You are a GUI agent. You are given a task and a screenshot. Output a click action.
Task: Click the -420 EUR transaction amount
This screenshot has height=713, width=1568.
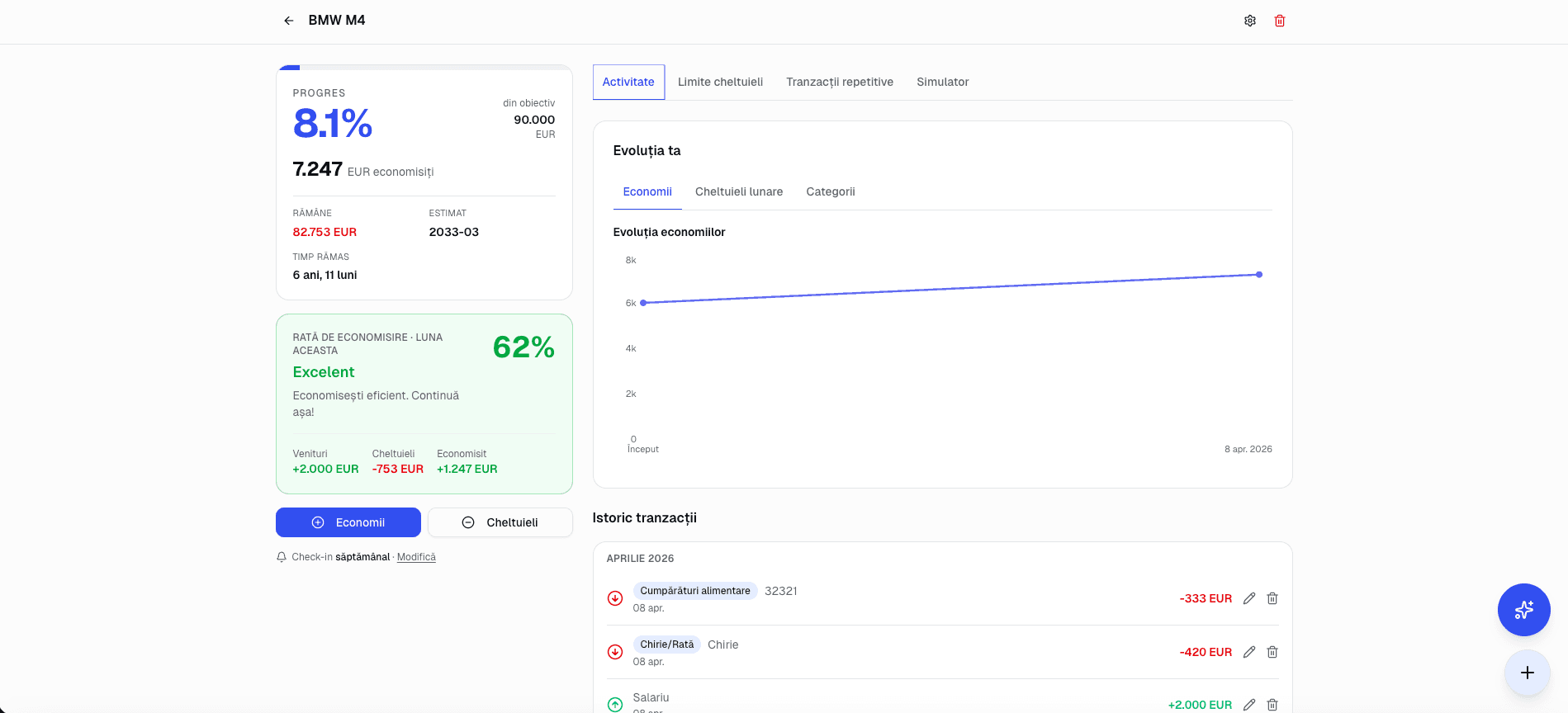click(x=1206, y=652)
